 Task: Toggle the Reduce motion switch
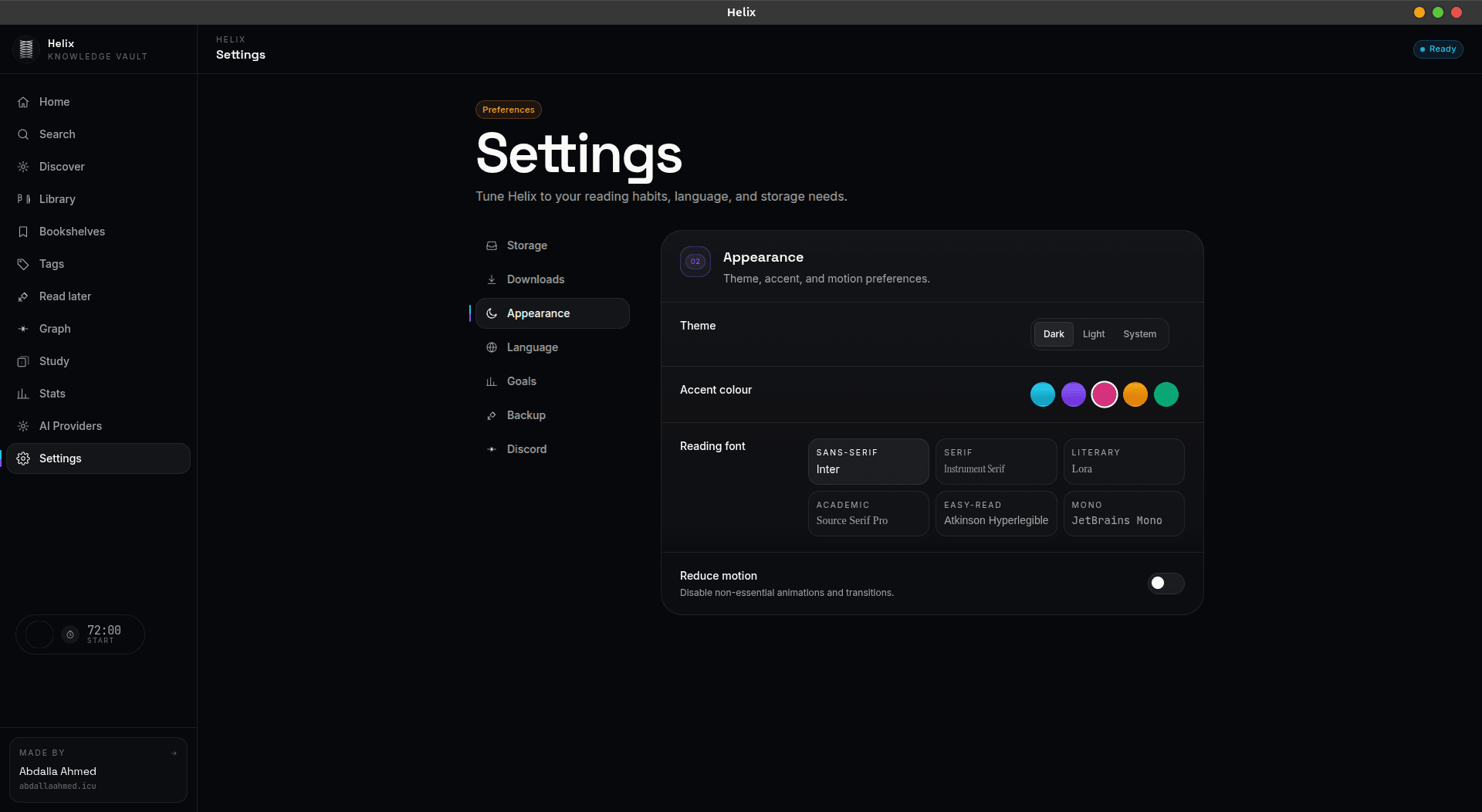point(1166,584)
